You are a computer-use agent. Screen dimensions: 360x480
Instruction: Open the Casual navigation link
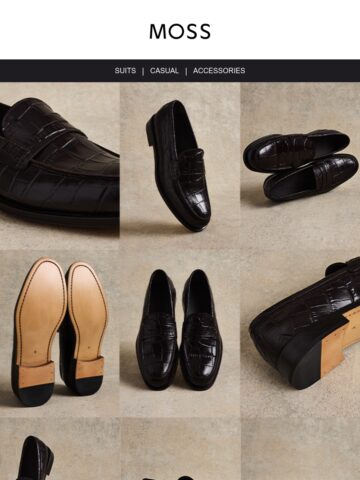tap(164, 71)
